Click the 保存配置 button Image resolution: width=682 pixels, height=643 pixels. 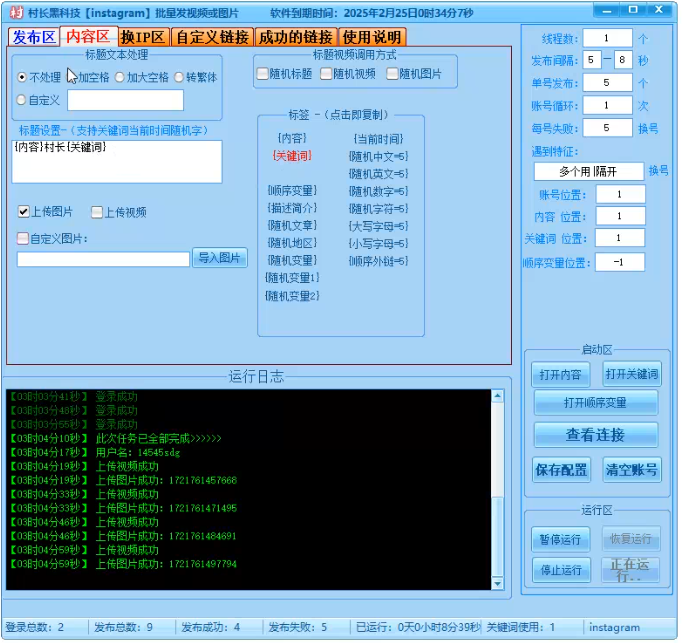pos(562,470)
